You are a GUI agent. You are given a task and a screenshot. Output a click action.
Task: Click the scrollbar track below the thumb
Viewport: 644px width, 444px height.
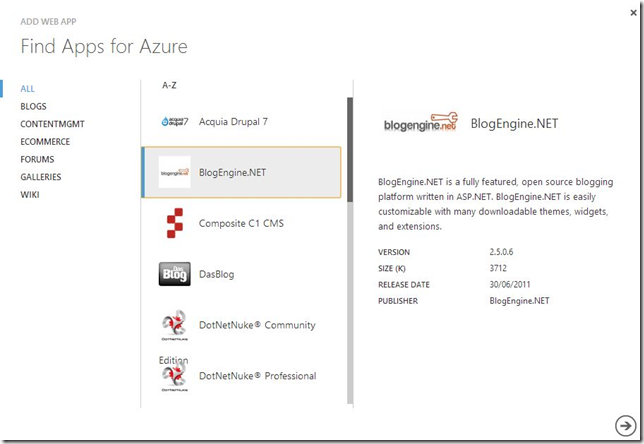coord(350,303)
